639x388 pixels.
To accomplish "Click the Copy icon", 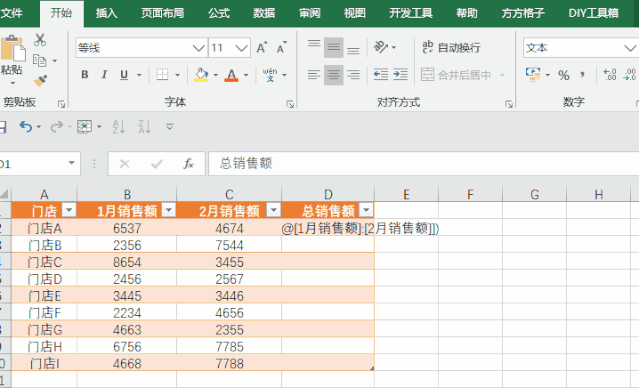I will 40,61.
